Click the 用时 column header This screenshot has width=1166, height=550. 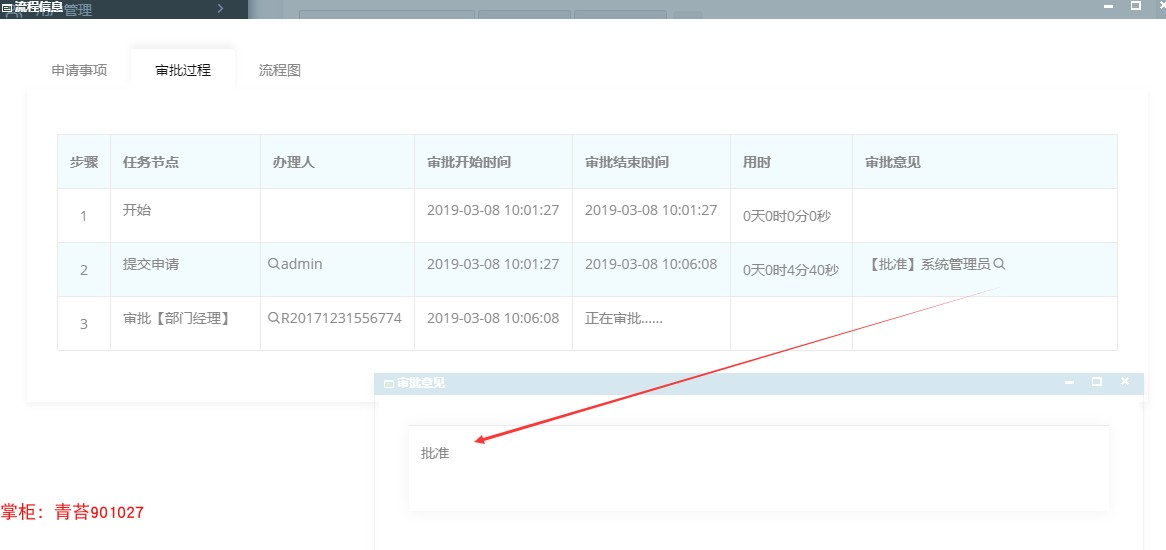[x=791, y=161]
